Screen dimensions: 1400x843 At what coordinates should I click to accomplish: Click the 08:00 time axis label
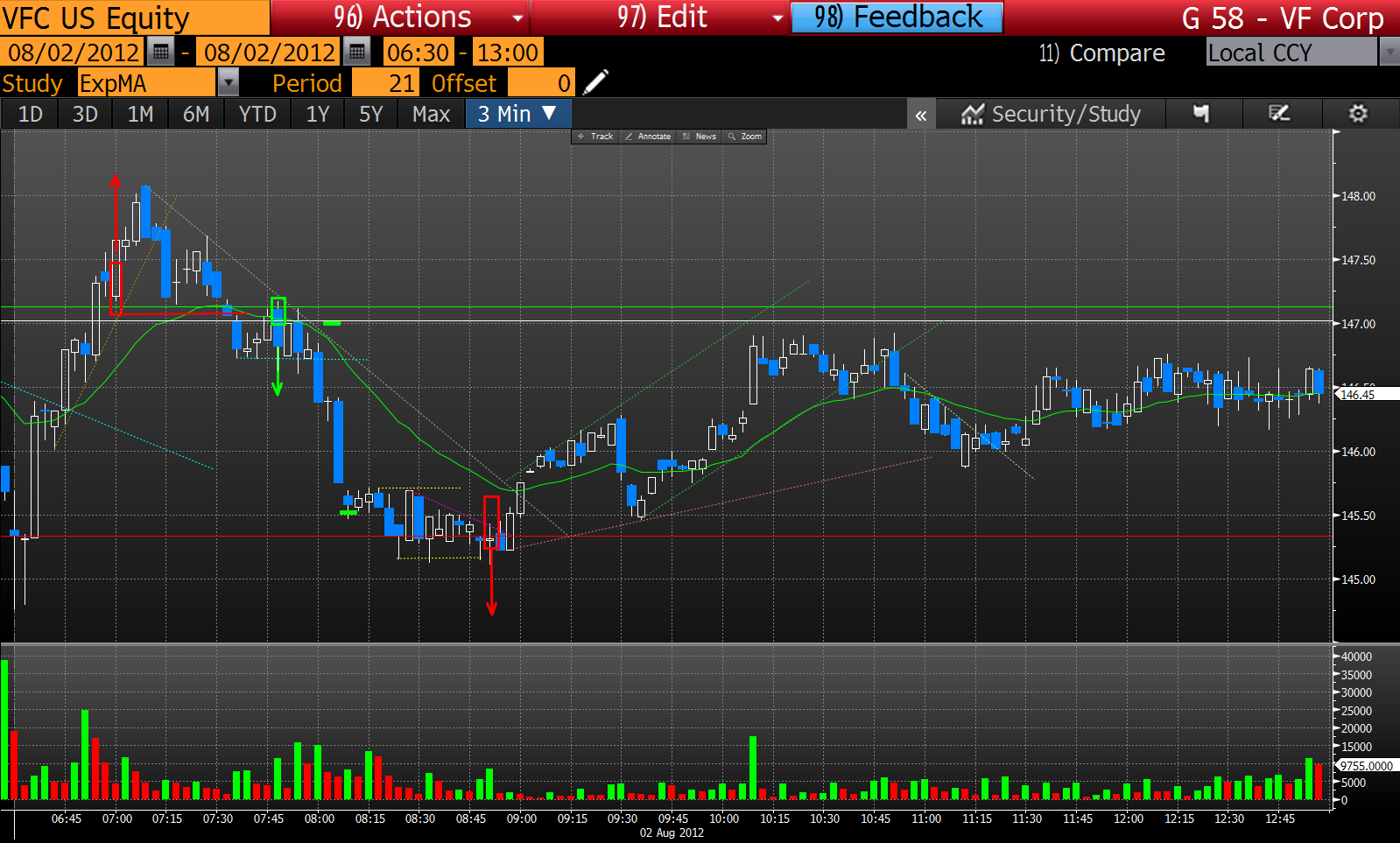(x=320, y=818)
